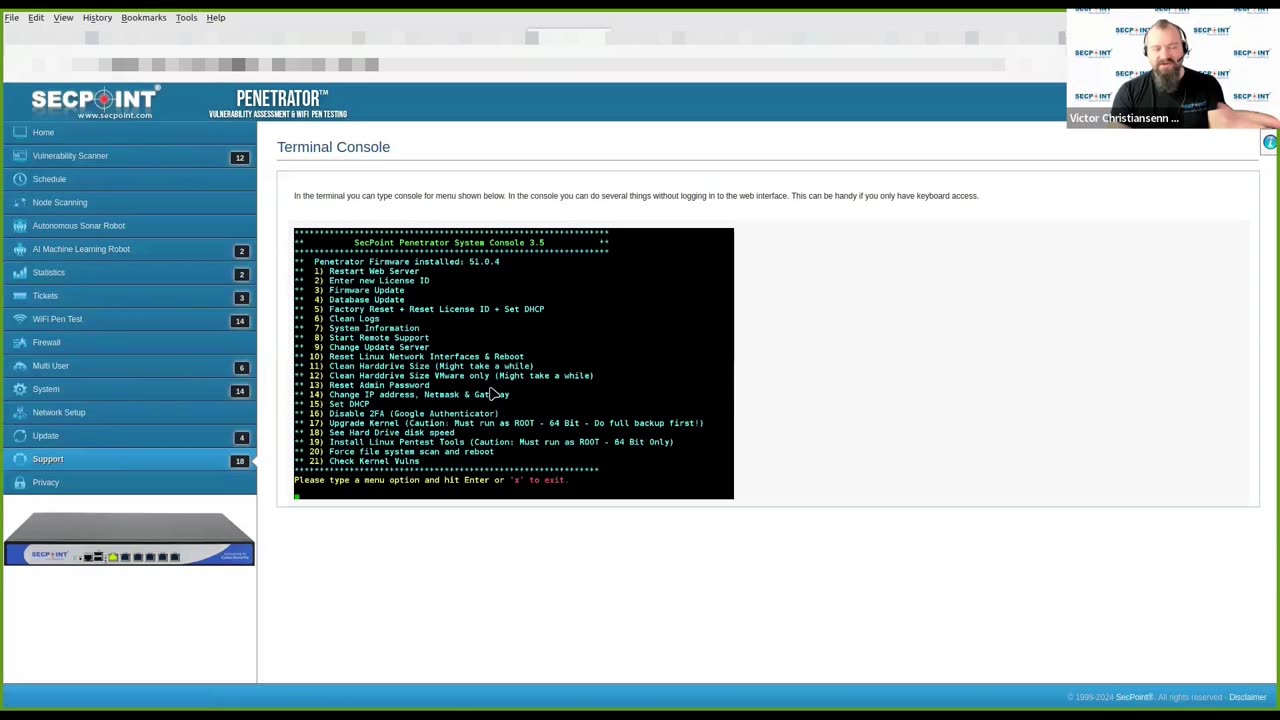The height and width of the screenshot is (720, 1280).
Task: Click the Vulnerability Scanner sidebar icon
Action: pyautogui.click(x=20, y=156)
